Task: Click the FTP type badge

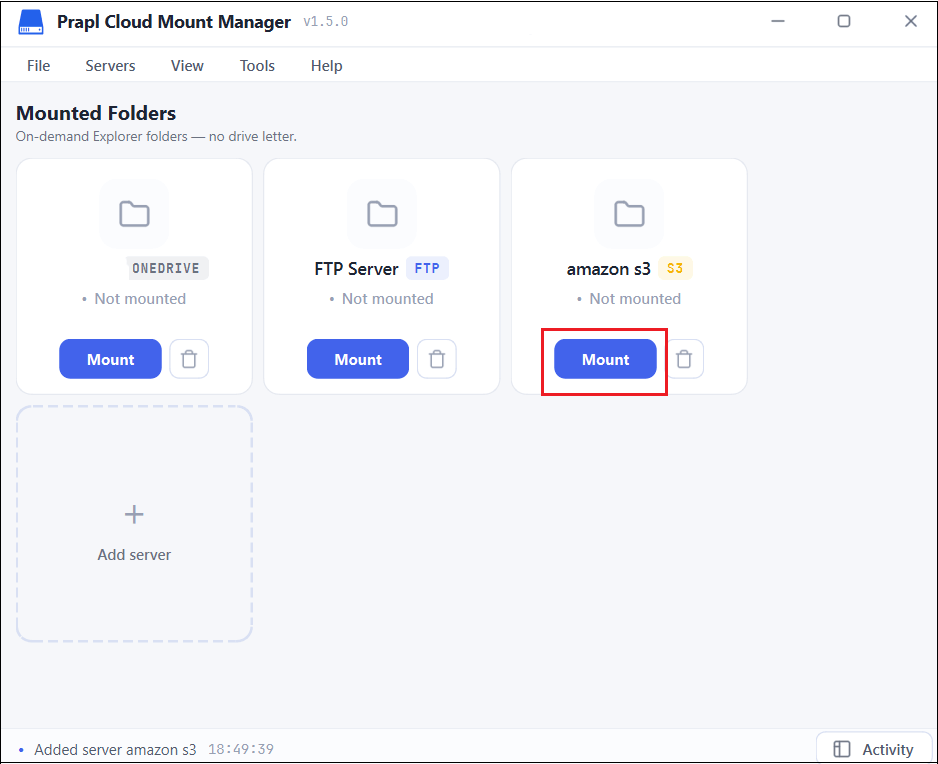Action: tap(427, 268)
